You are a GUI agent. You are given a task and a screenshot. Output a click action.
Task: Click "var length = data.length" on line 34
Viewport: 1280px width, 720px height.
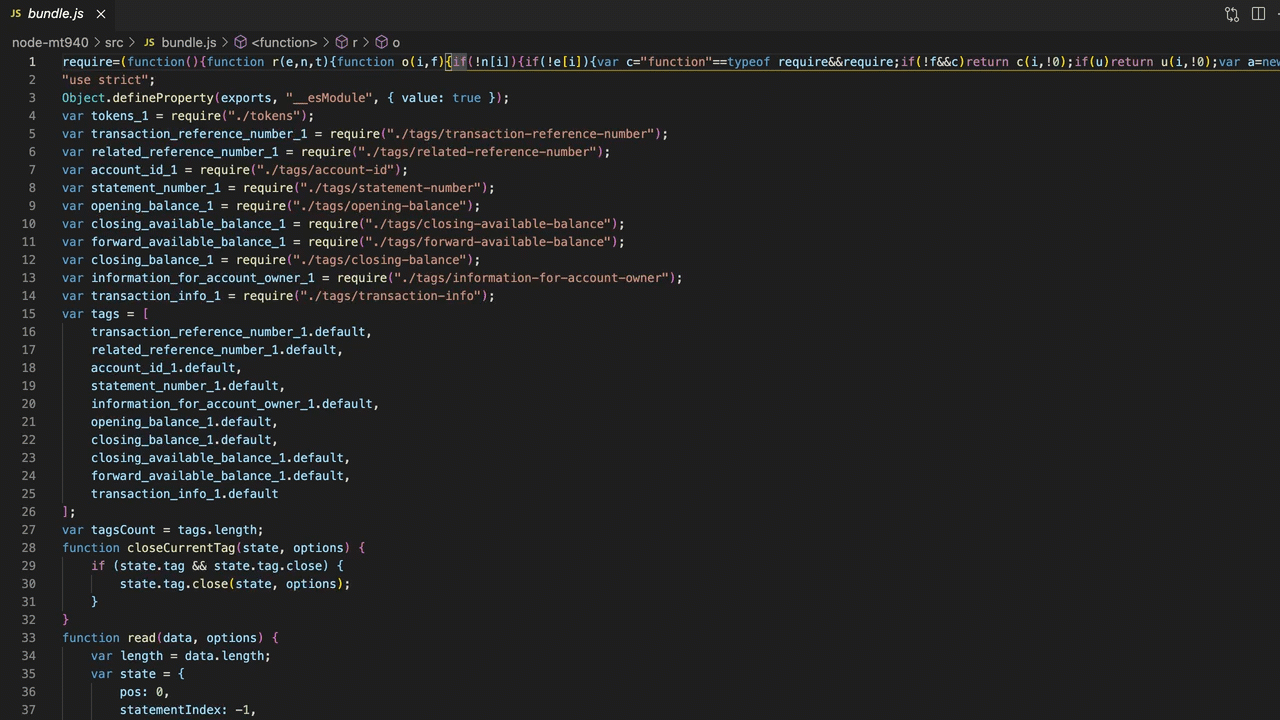[180, 656]
